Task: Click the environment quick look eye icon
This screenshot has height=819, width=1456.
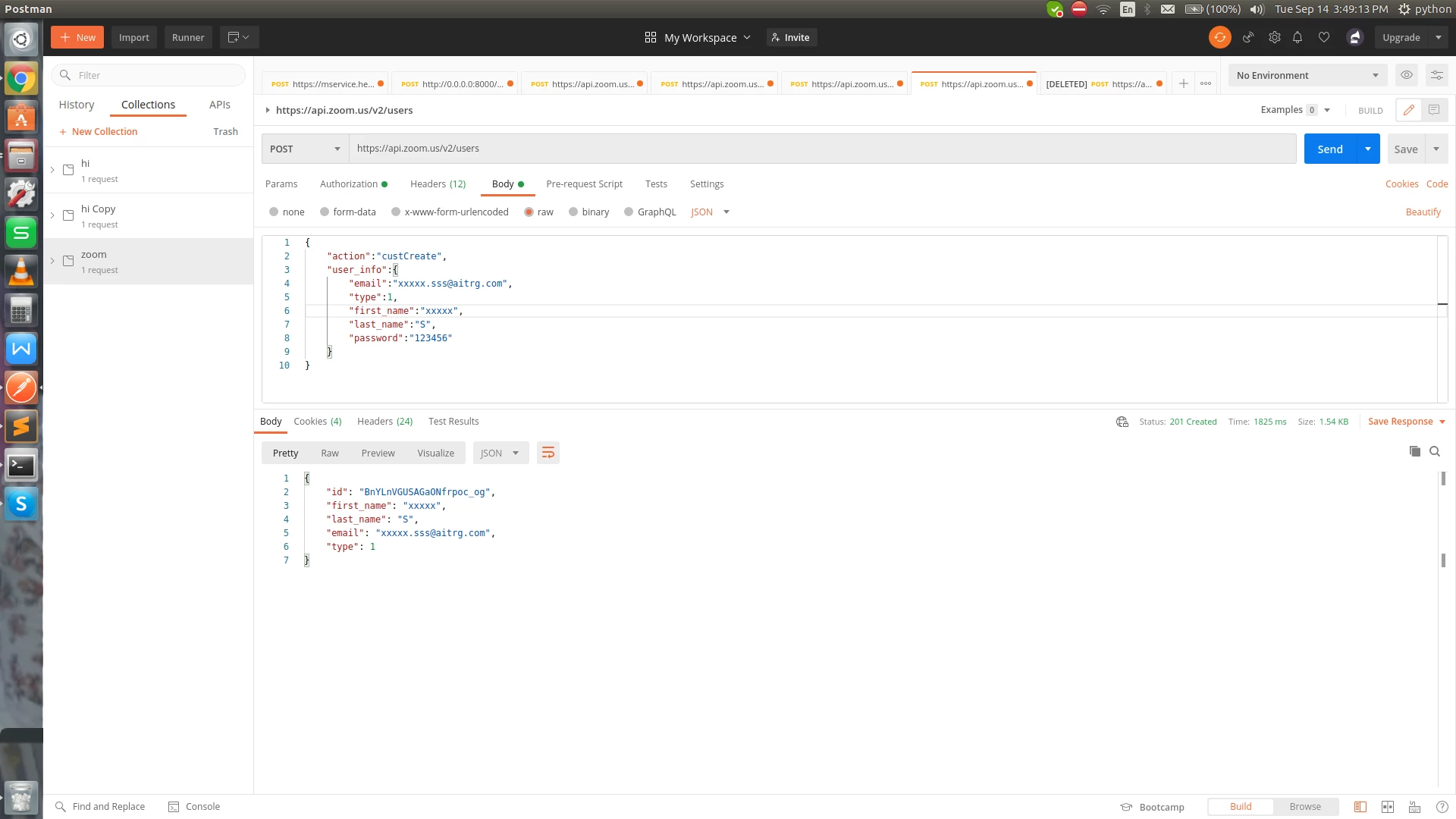Action: (x=1407, y=75)
